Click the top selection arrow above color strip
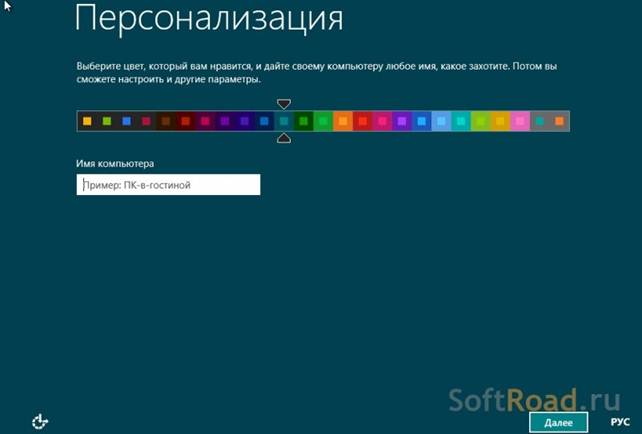The height and width of the screenshot is (434, 642). 284,104
